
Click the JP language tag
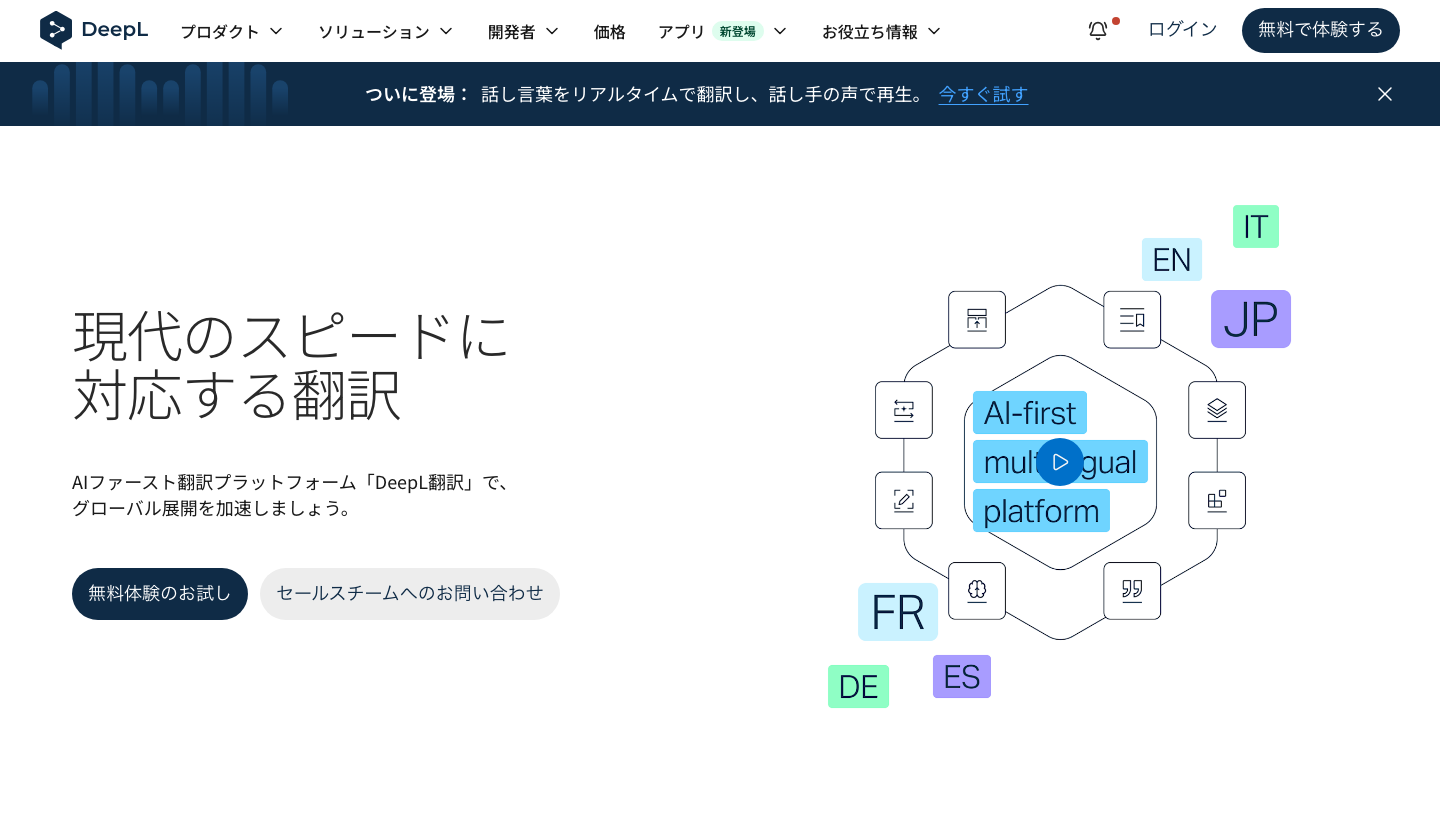pos(1251,319)
